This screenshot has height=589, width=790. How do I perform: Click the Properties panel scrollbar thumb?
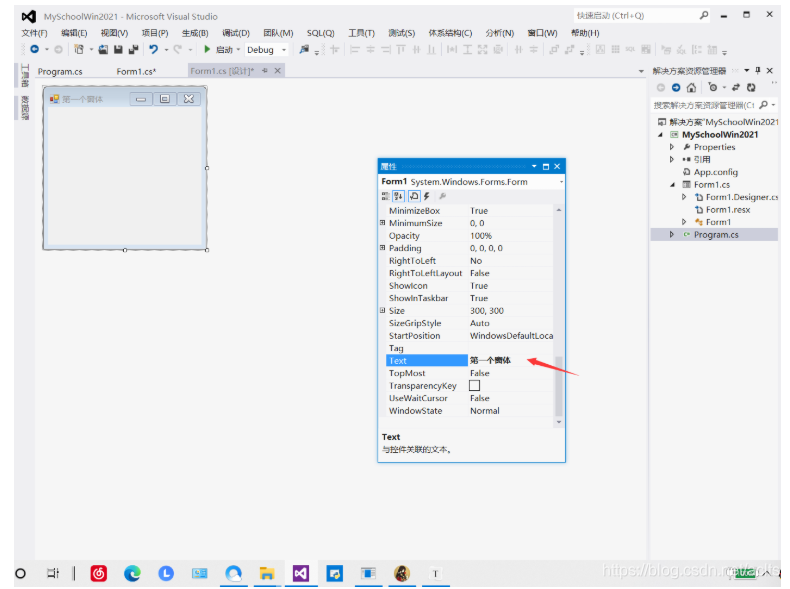[558, 385]
